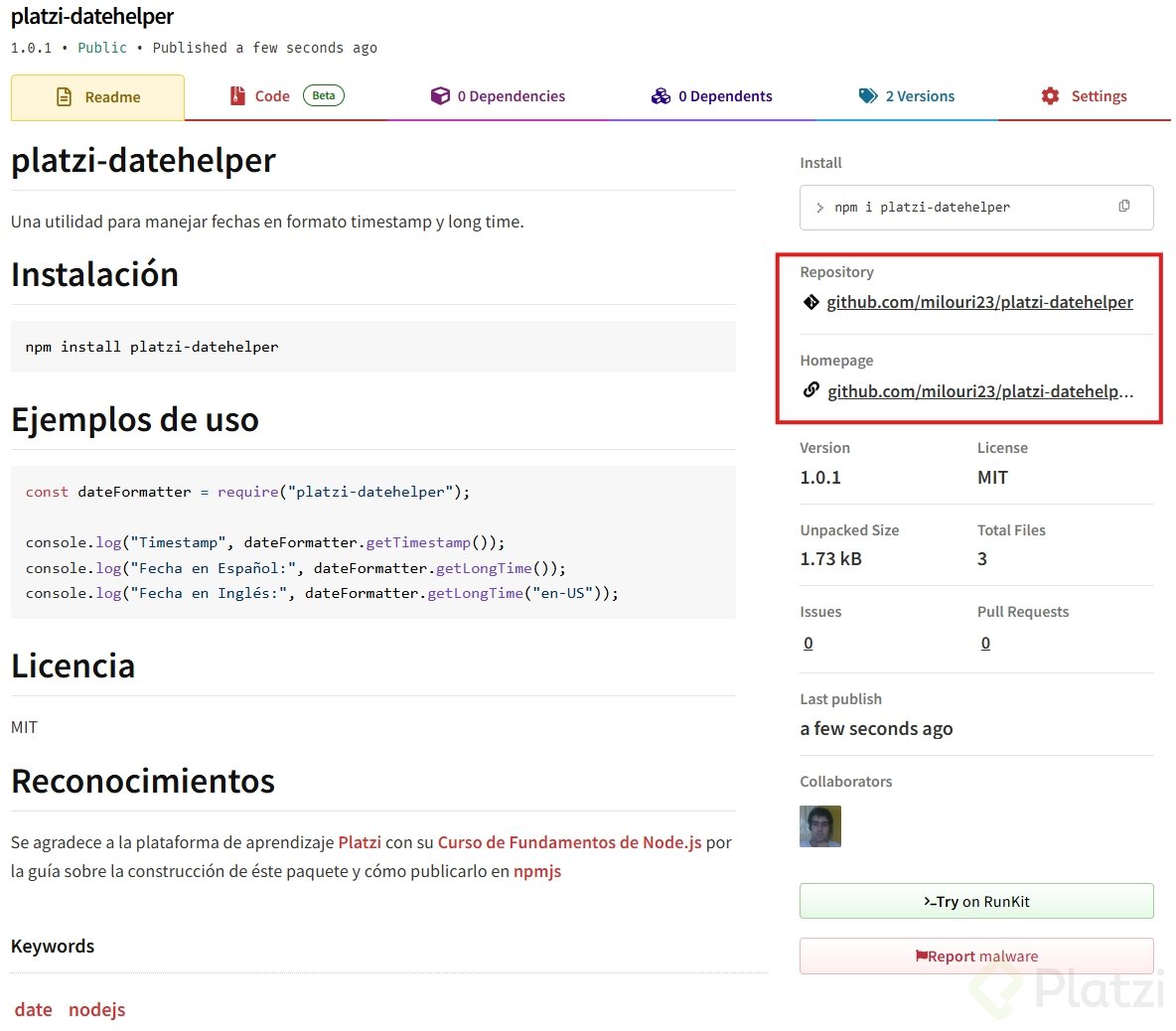Click the Report malware button
This screenshot has width=1176, height=1031.
click(976, 957)
